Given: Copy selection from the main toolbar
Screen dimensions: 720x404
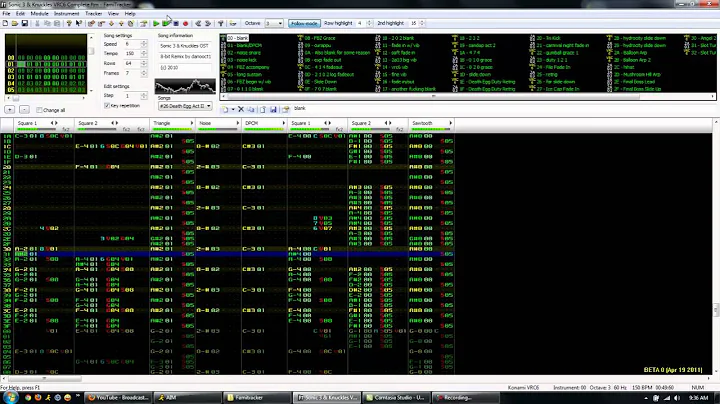Looking at the screenshot, I should coord(47,23).
